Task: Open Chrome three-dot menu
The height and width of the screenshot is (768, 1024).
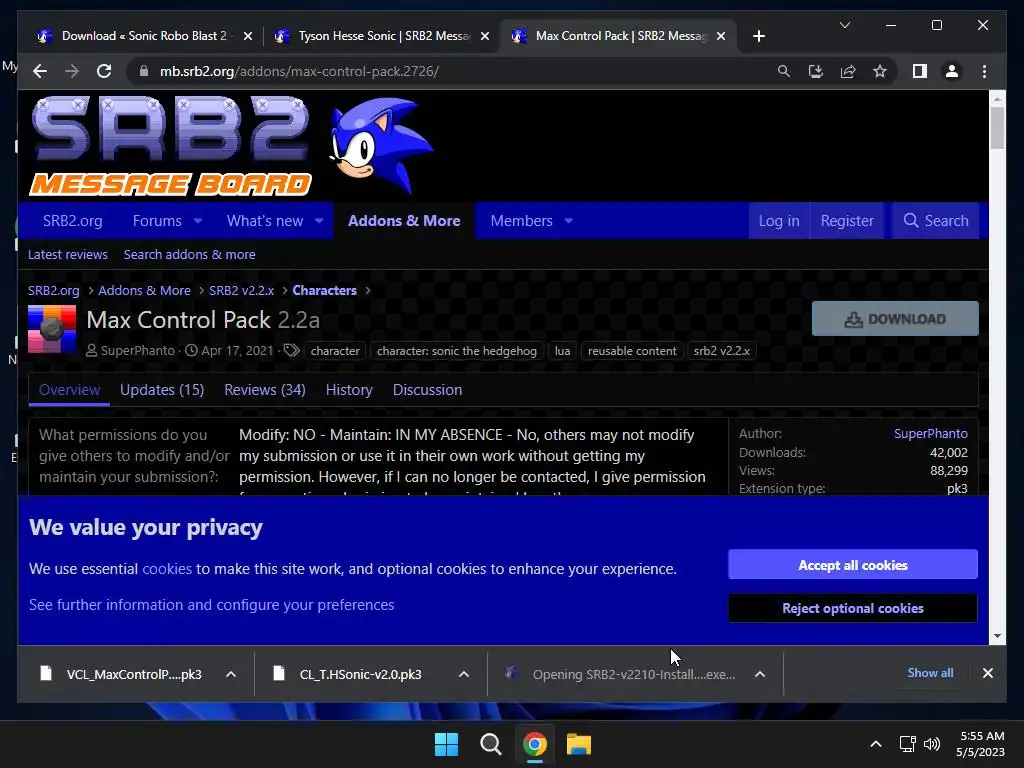Action: pos(984,71)
